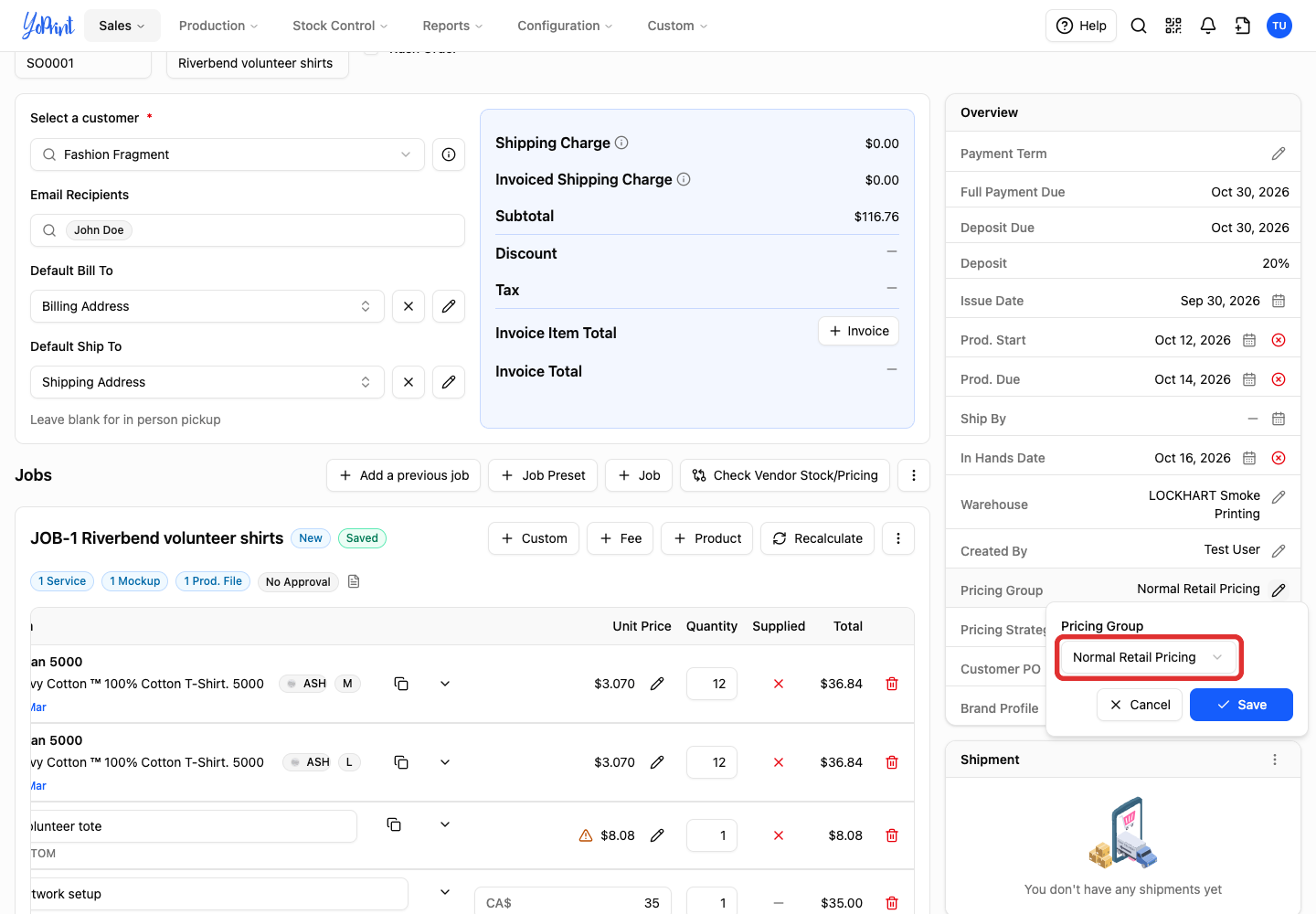
Task: Click the quantity field for ASH M shirt
Action: (x=712, y=684)
